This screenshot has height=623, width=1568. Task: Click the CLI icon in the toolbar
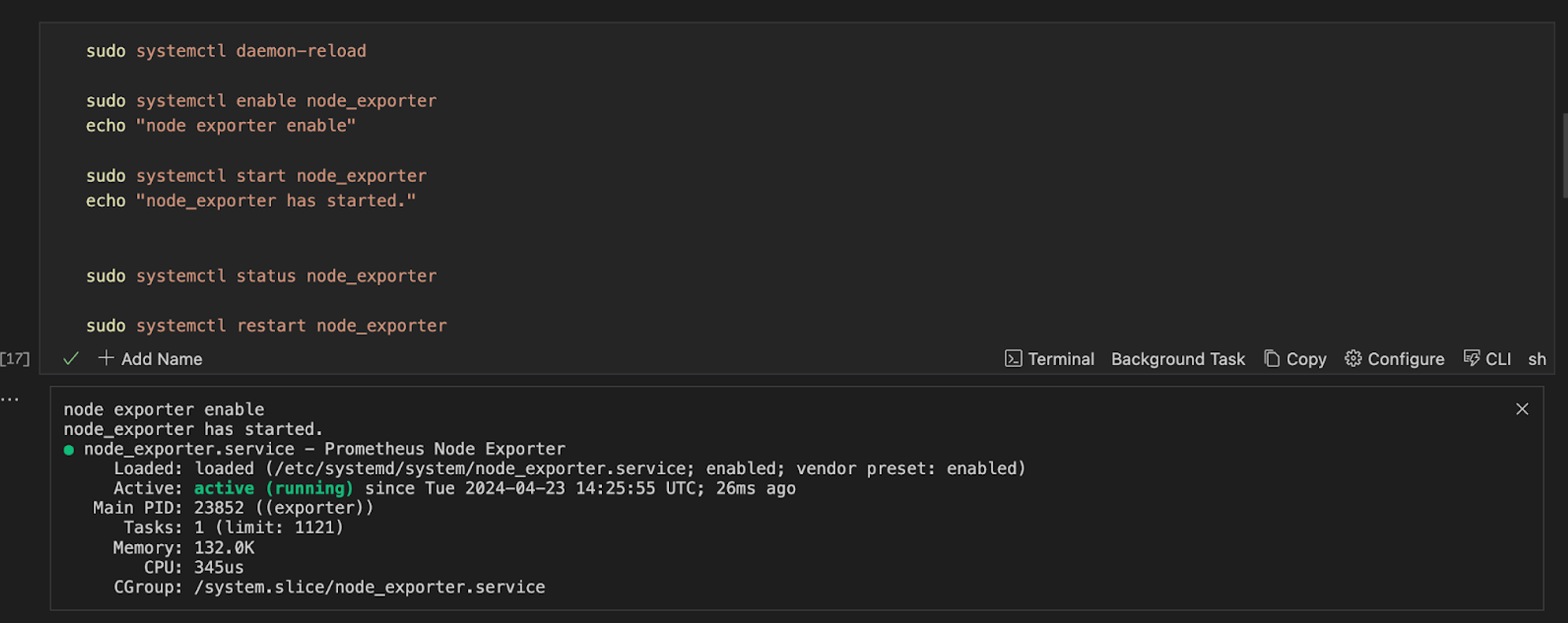tap(1472, 358)
